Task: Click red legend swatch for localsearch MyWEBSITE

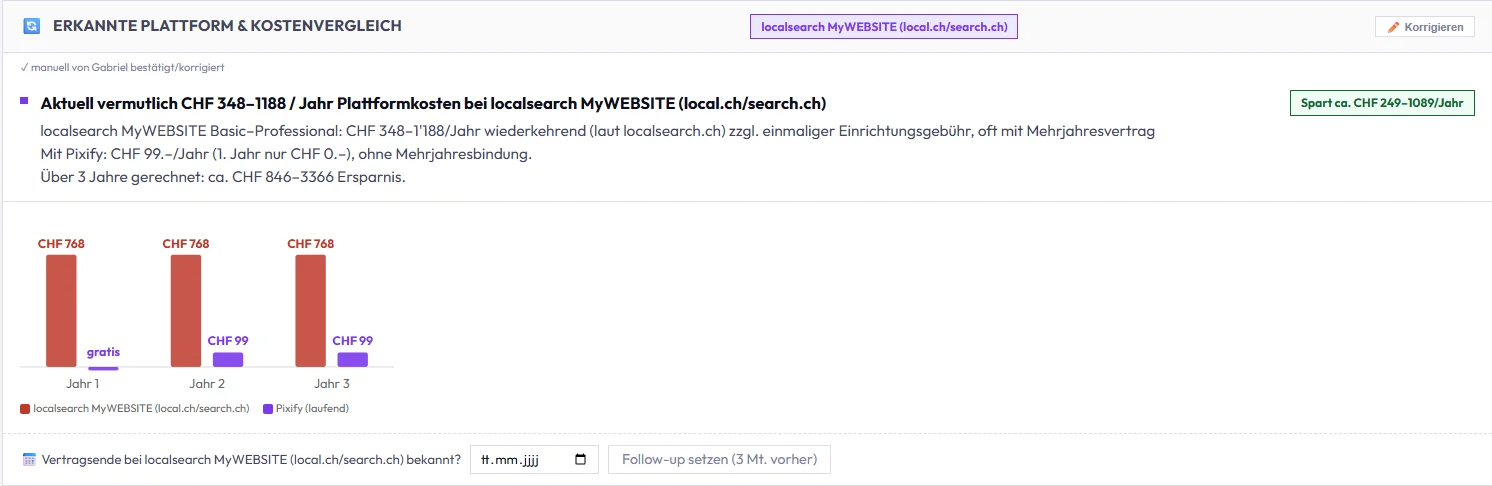Action: tap(25, 408)
